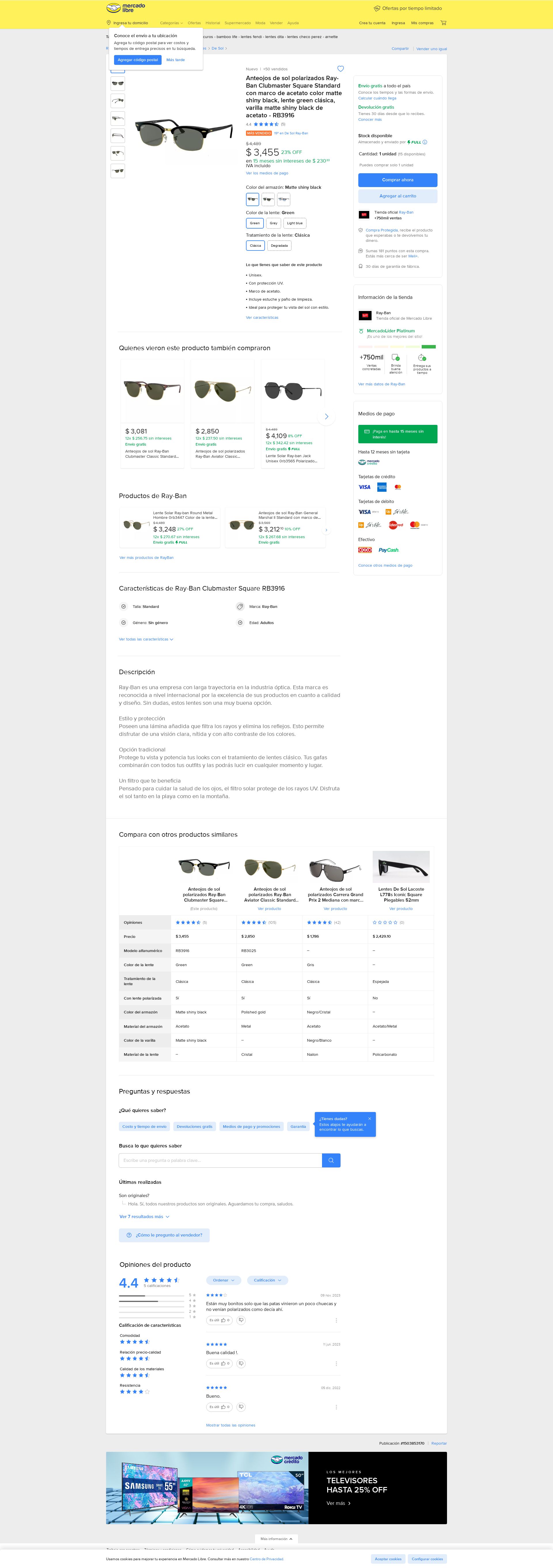
Task: Dislike the 'Buena calidad !.' review
Action: [x=241, y=1363]
